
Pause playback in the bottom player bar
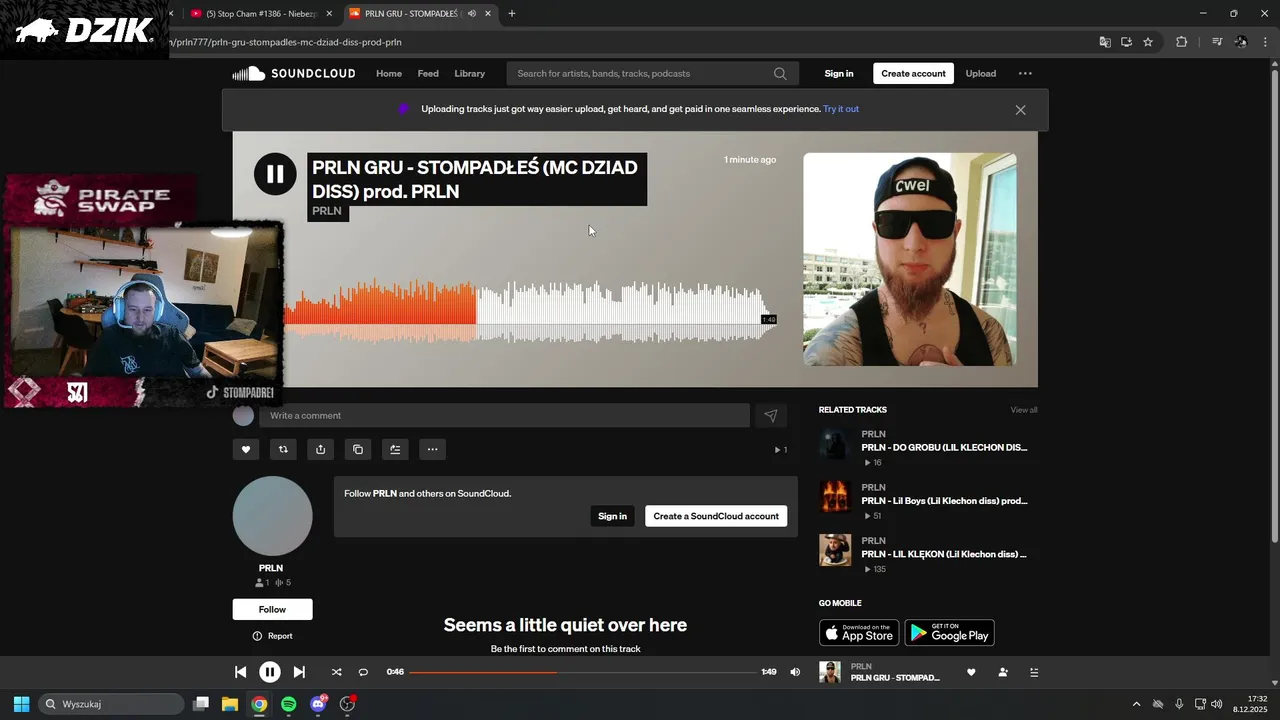click(270, 672)
